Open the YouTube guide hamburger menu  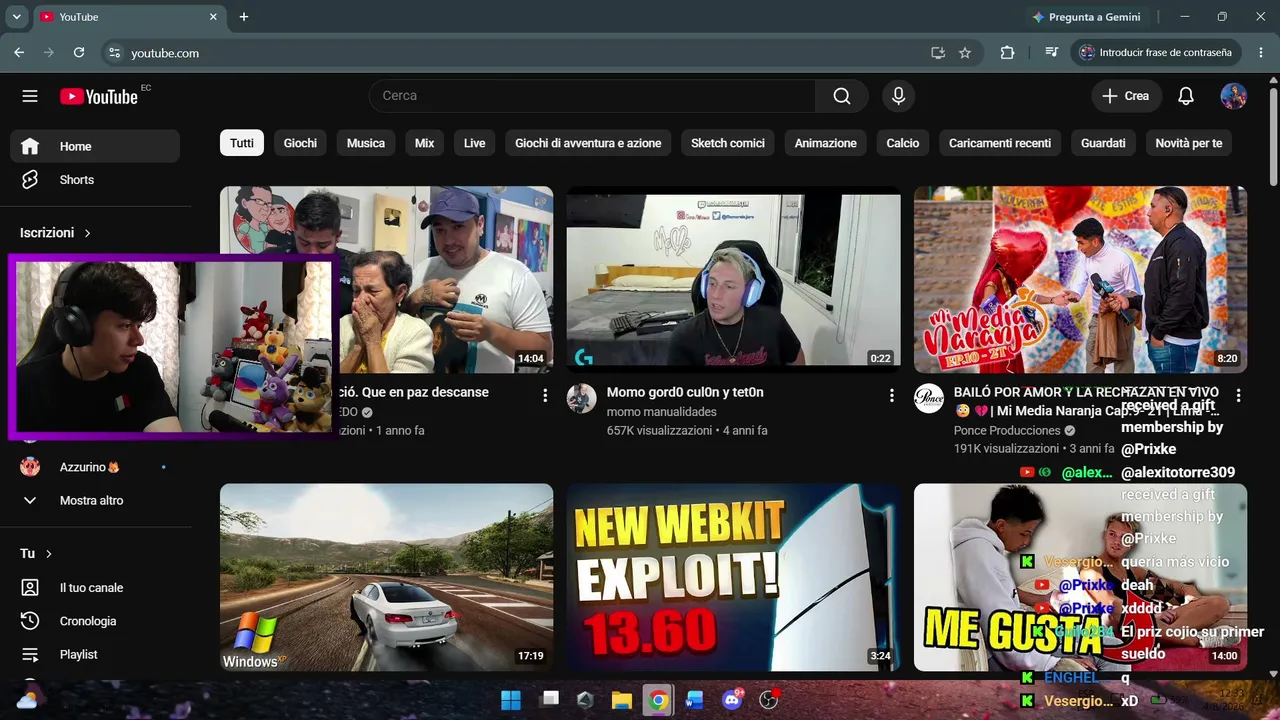pyautogui.click(x=30, y=96)
